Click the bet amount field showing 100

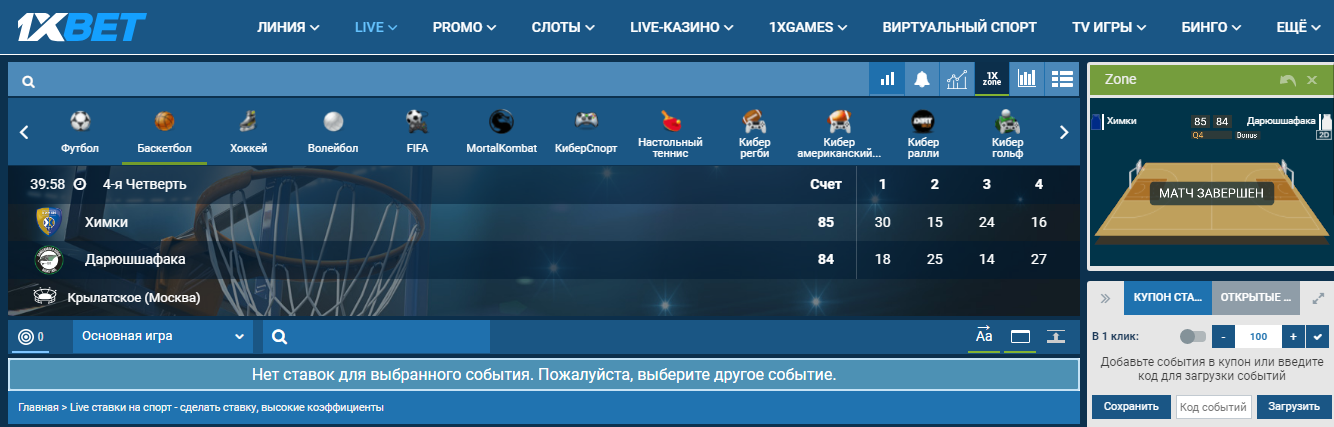tap(1258, 336)
